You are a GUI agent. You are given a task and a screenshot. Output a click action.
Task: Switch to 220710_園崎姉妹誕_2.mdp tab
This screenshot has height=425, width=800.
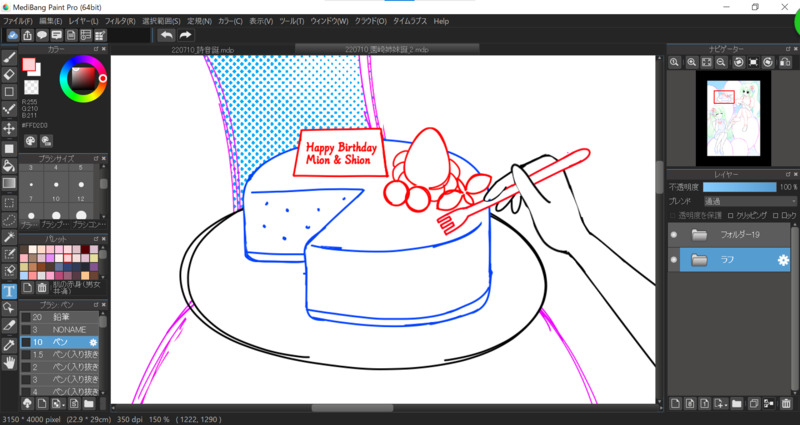[387, 49]
